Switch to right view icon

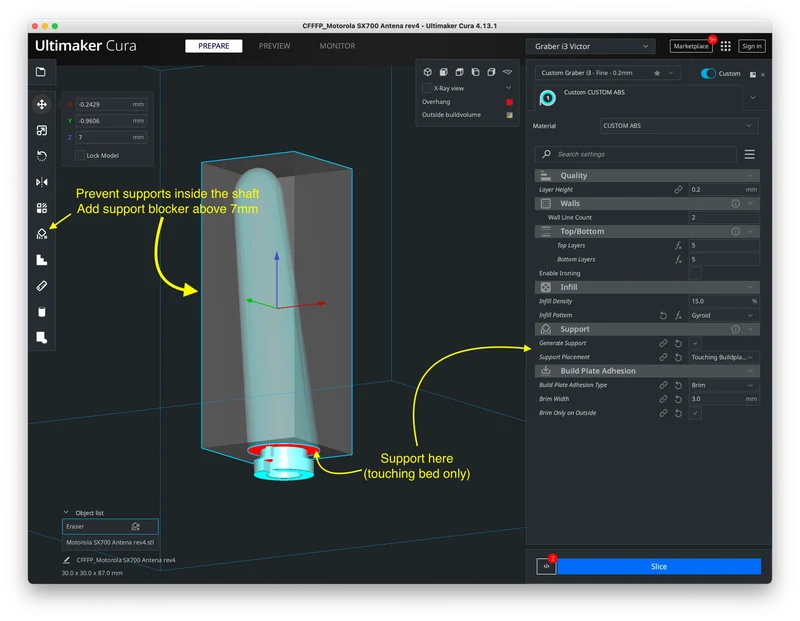(x=491, y=72)
